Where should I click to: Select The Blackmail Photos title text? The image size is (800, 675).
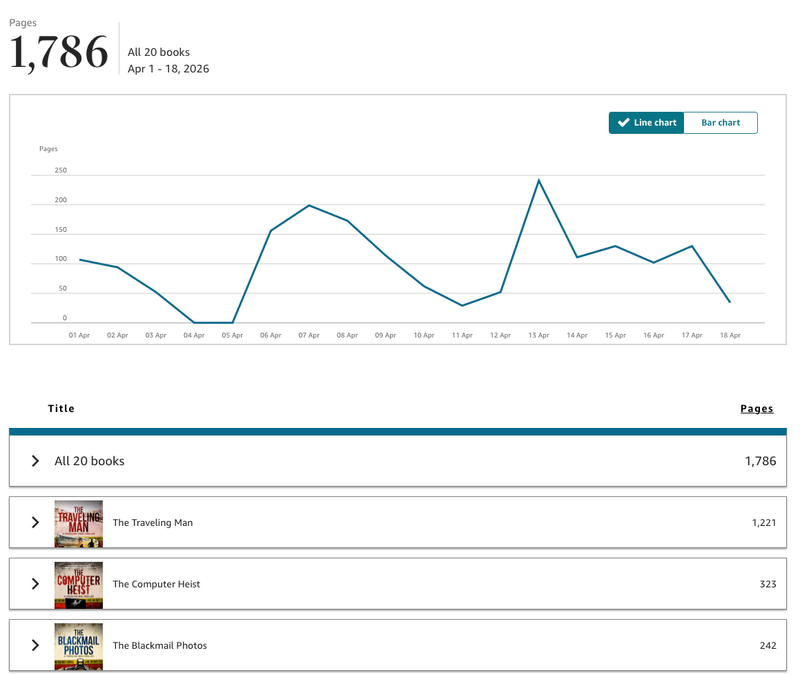(x=160, y=645)
